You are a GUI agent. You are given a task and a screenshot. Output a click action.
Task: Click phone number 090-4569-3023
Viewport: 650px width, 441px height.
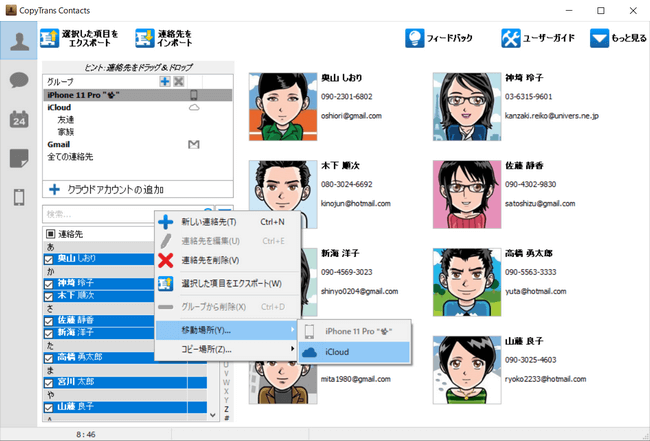[x=347, y=272]
